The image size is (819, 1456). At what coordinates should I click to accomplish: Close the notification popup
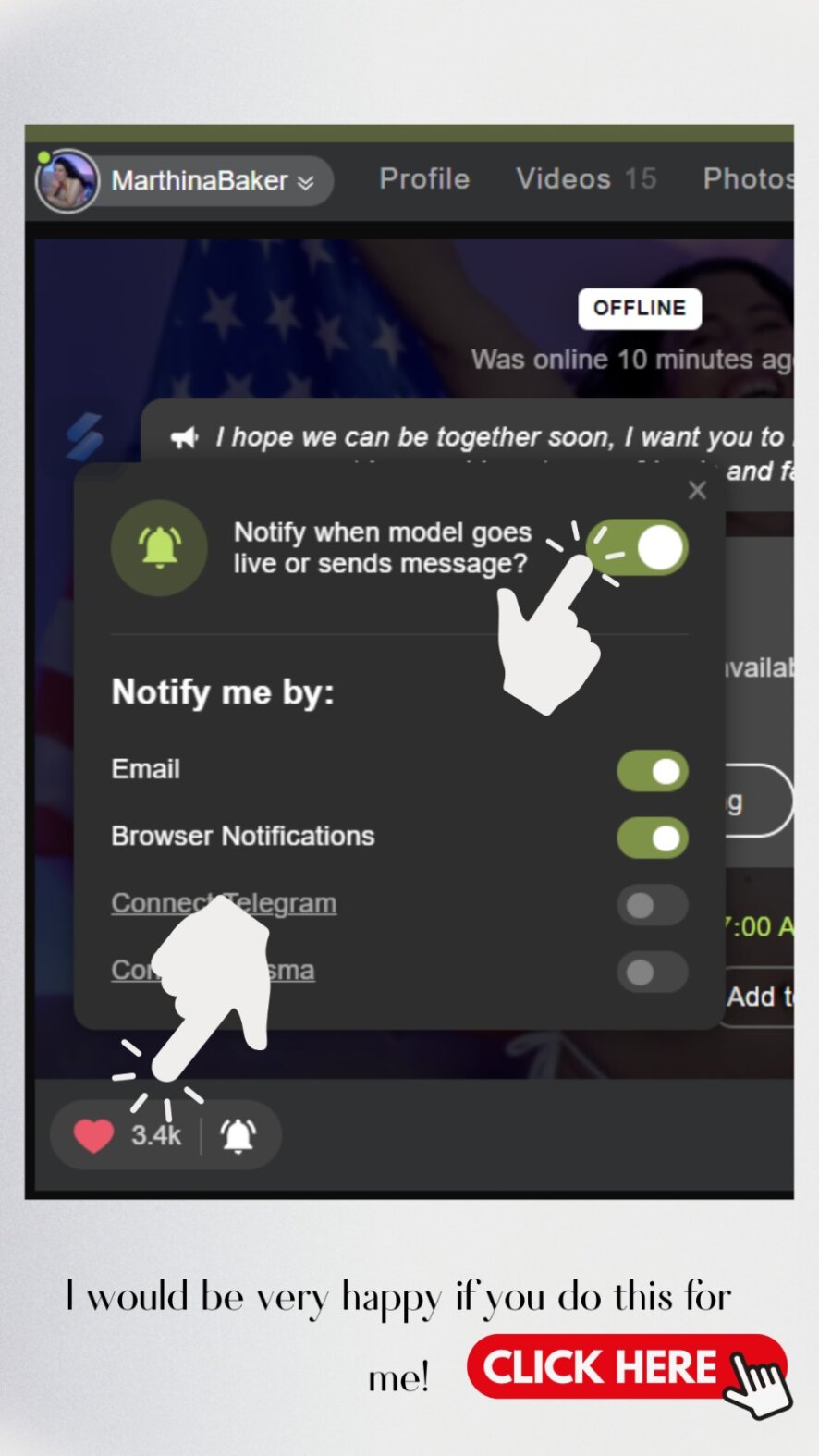[x=697, y=490]
